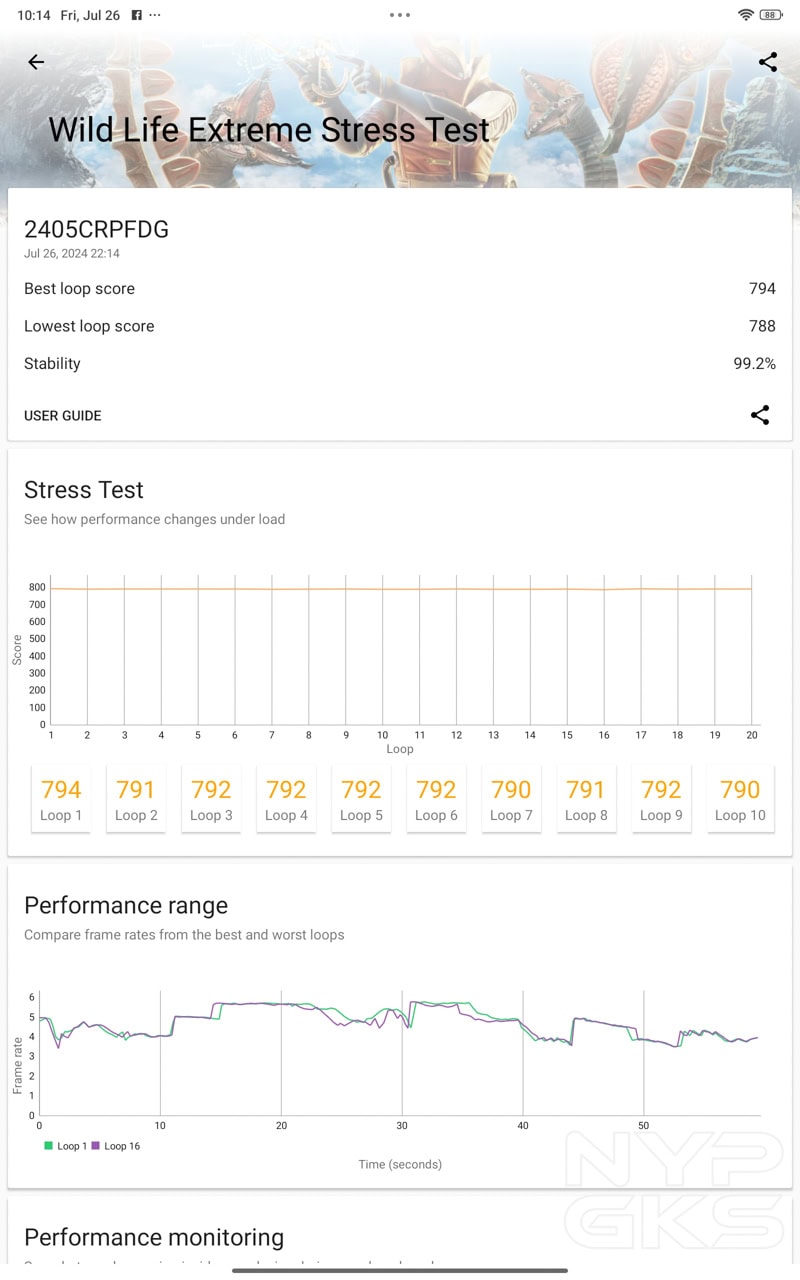Tap the three-dot handle at top center
800x1280 pixels.
[x=400, y=15]
